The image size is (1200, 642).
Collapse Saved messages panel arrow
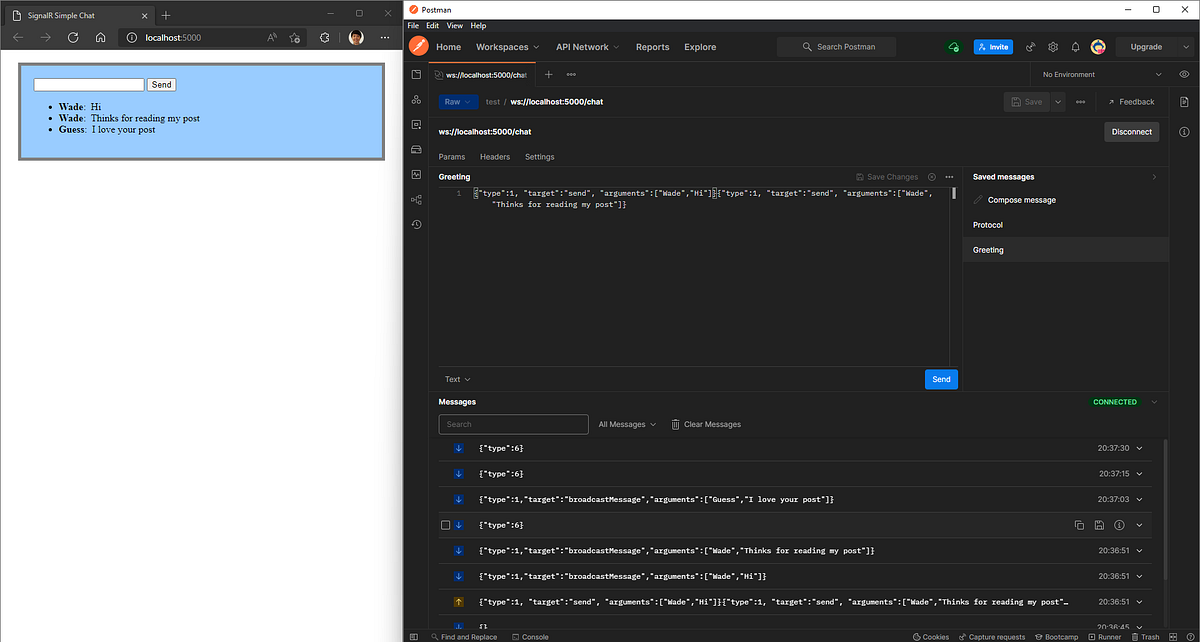pyautogui.click(x=1155, y=177)
